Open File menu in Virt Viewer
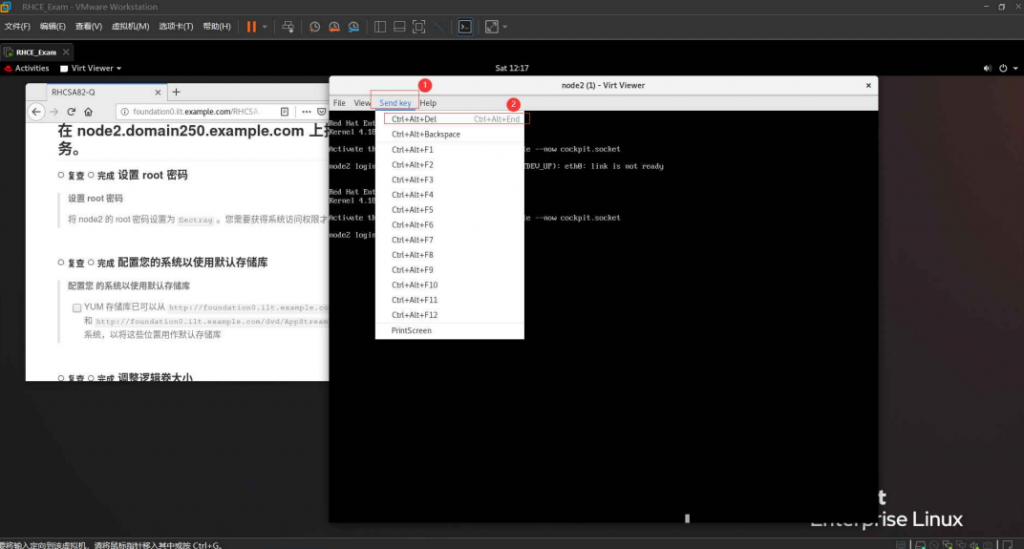Viewport: 1024px width, 549px height. (339, 103)
